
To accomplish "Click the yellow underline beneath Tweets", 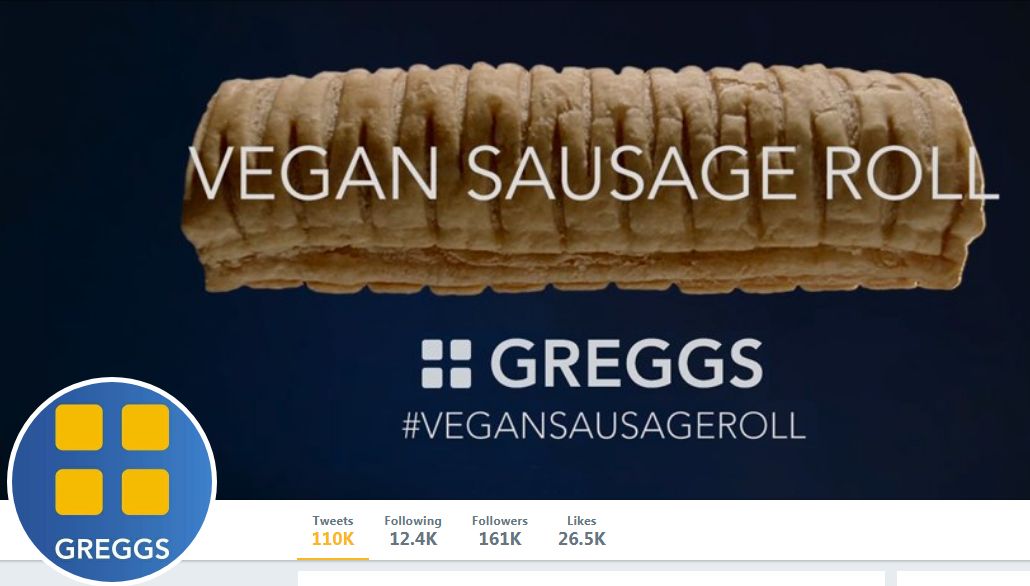I will [x=332, y=558].
